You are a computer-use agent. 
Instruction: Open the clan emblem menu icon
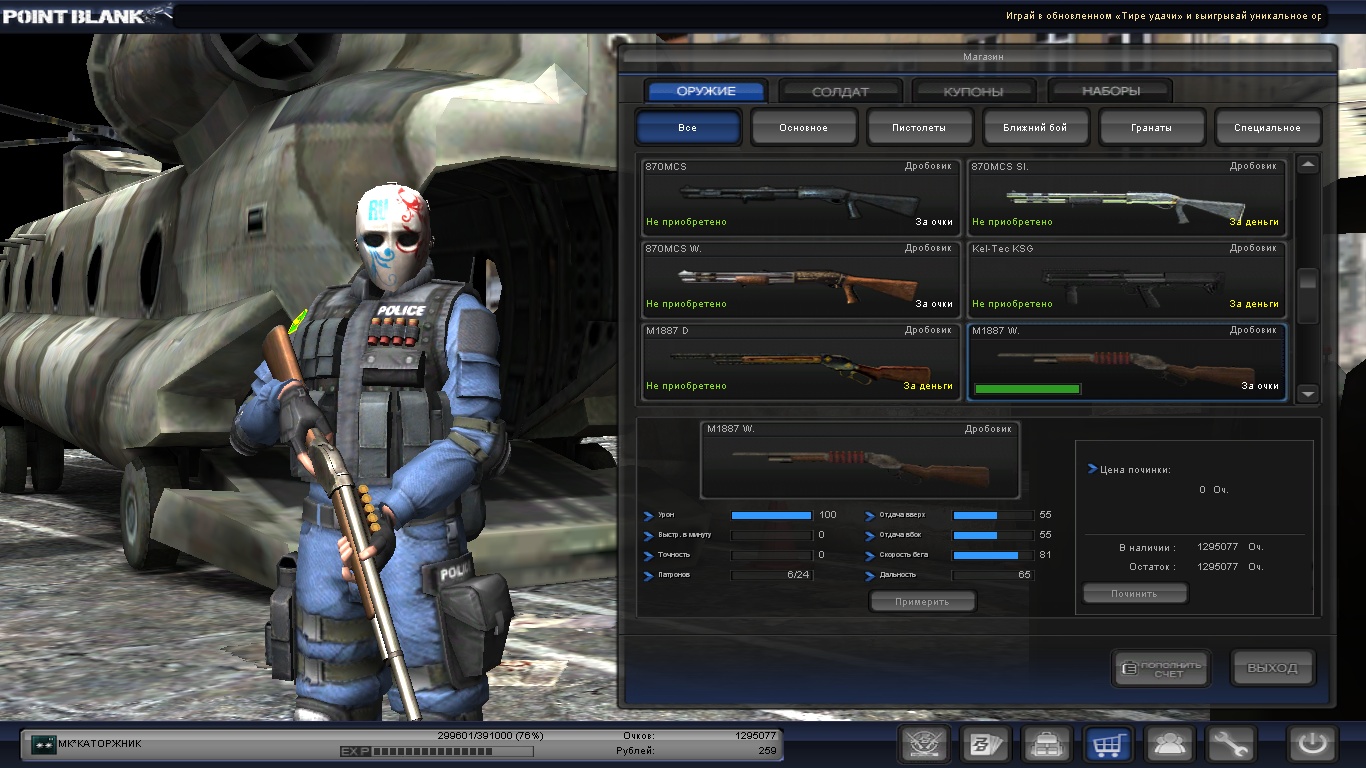pyautogui.click(x=924, y=744)
